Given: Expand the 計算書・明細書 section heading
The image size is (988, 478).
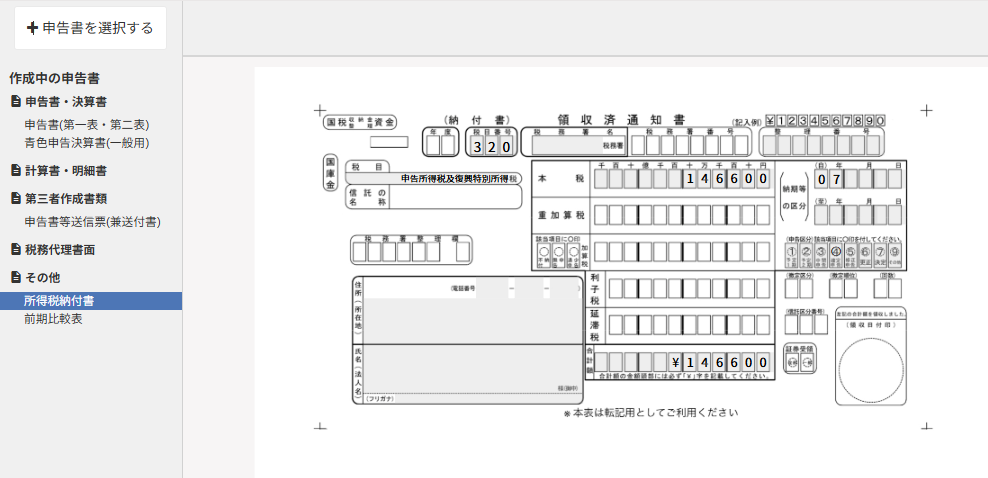Looking at the screenshot, I should 59,170.
